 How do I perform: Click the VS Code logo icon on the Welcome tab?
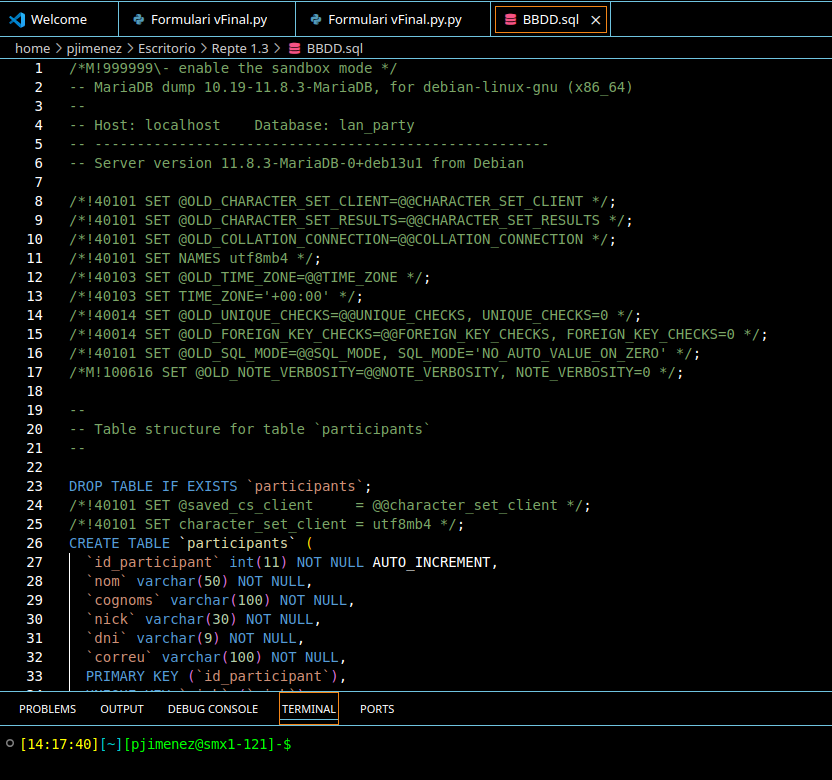click(x=17, y=19)
